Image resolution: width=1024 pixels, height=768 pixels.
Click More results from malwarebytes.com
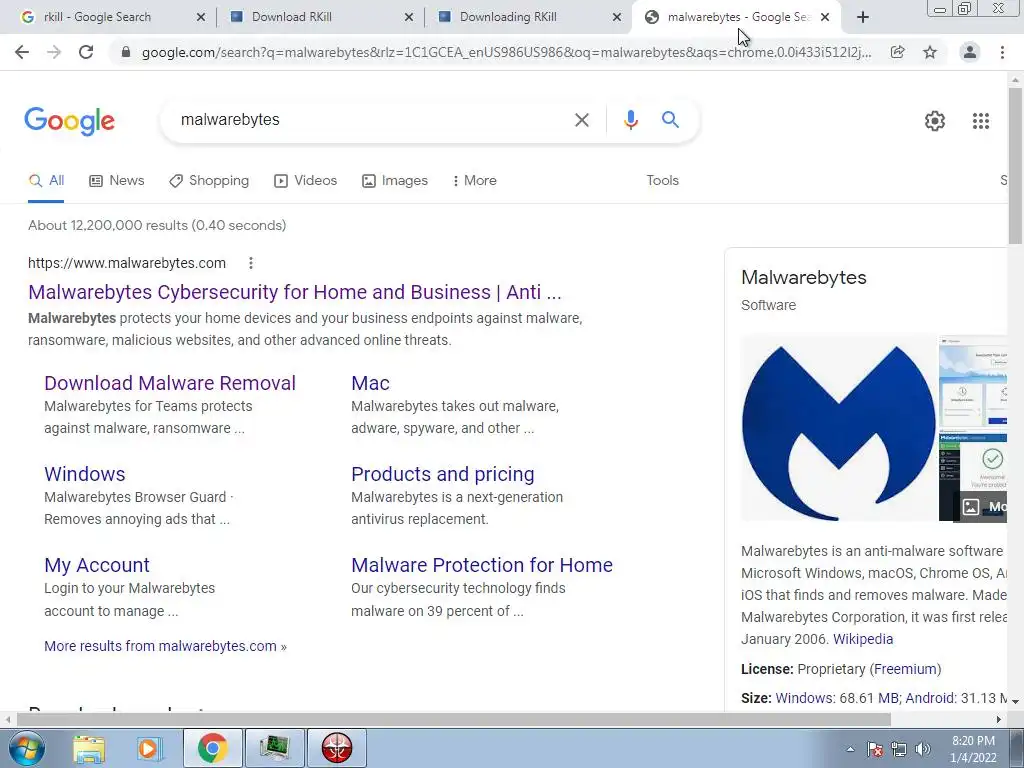coord(165,647)
